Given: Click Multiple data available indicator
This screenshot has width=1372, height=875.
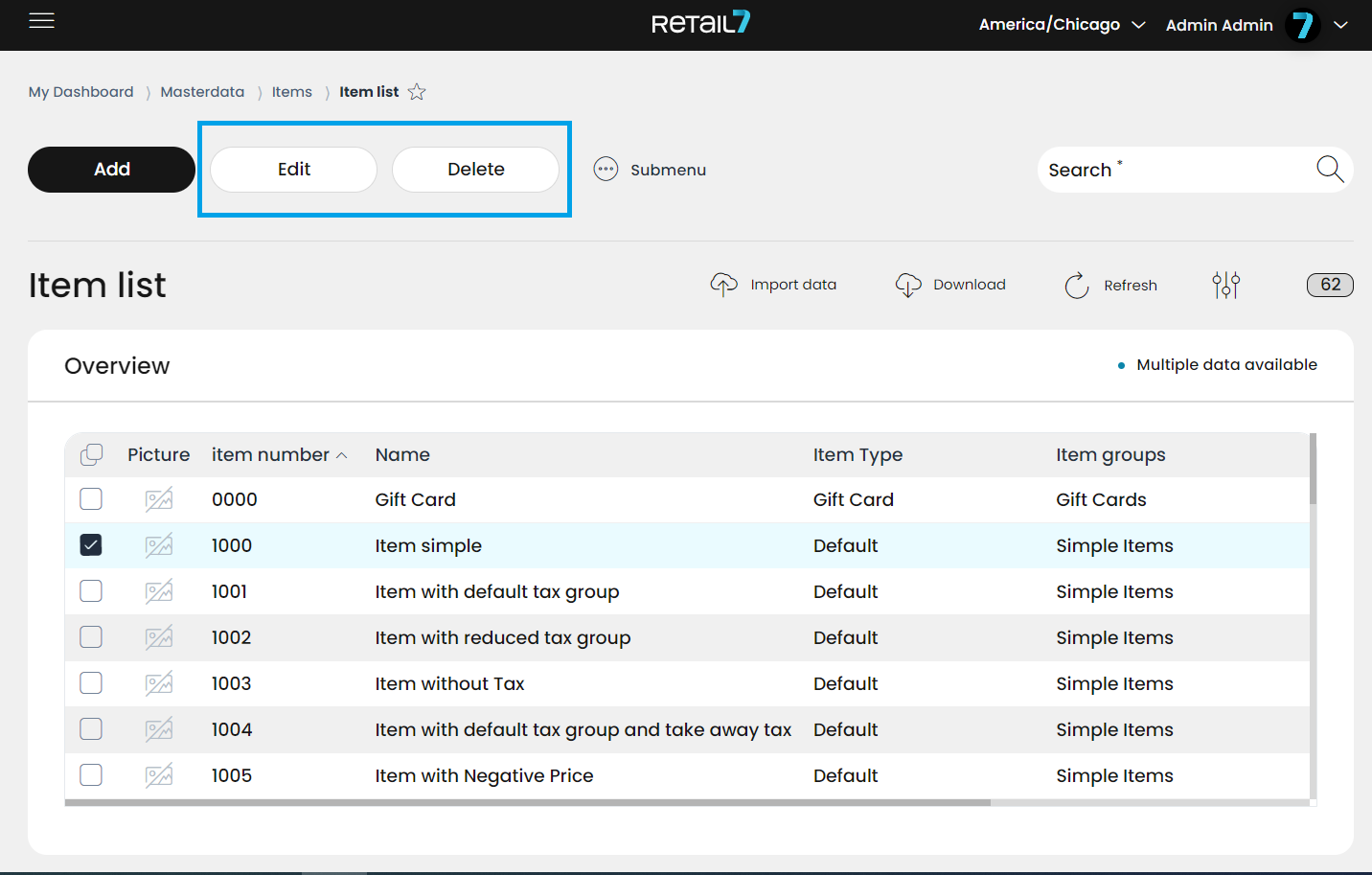Looking at the screenshot, I should 1218,365.
